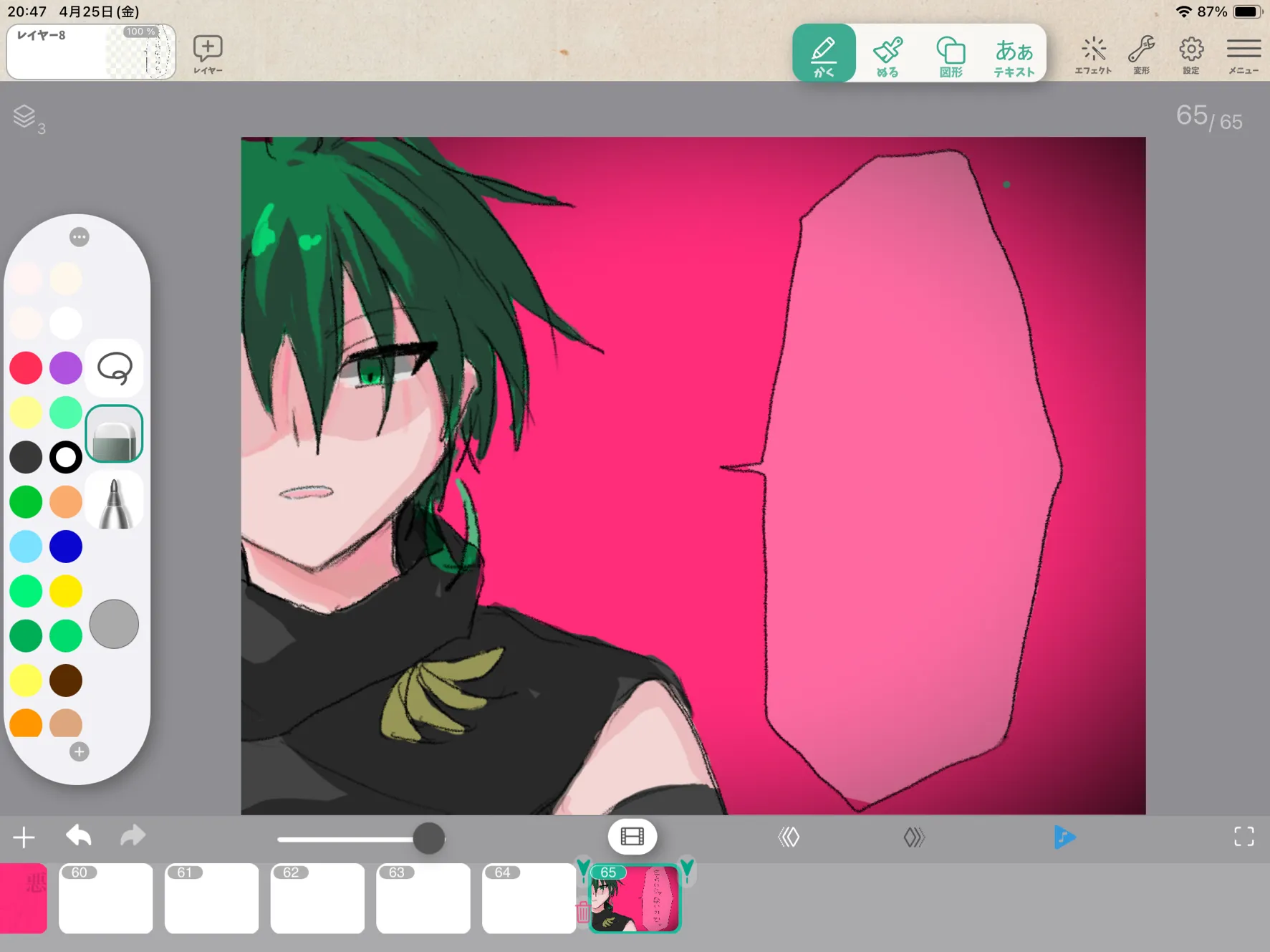Toggle previous-frame onion skin
The height and width of the screenshot is (952, 1270).
789,837
